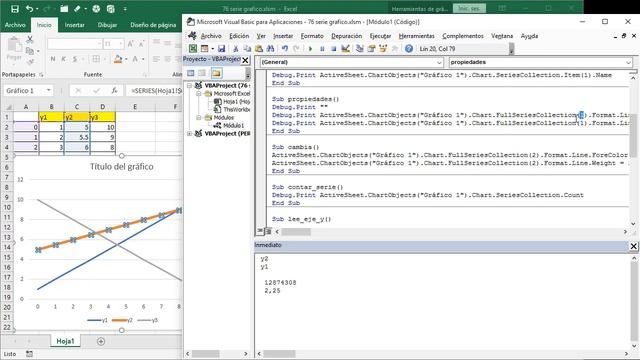Click the Archivo tab in Excel
The image size is (640, 360).
[15, 25]
